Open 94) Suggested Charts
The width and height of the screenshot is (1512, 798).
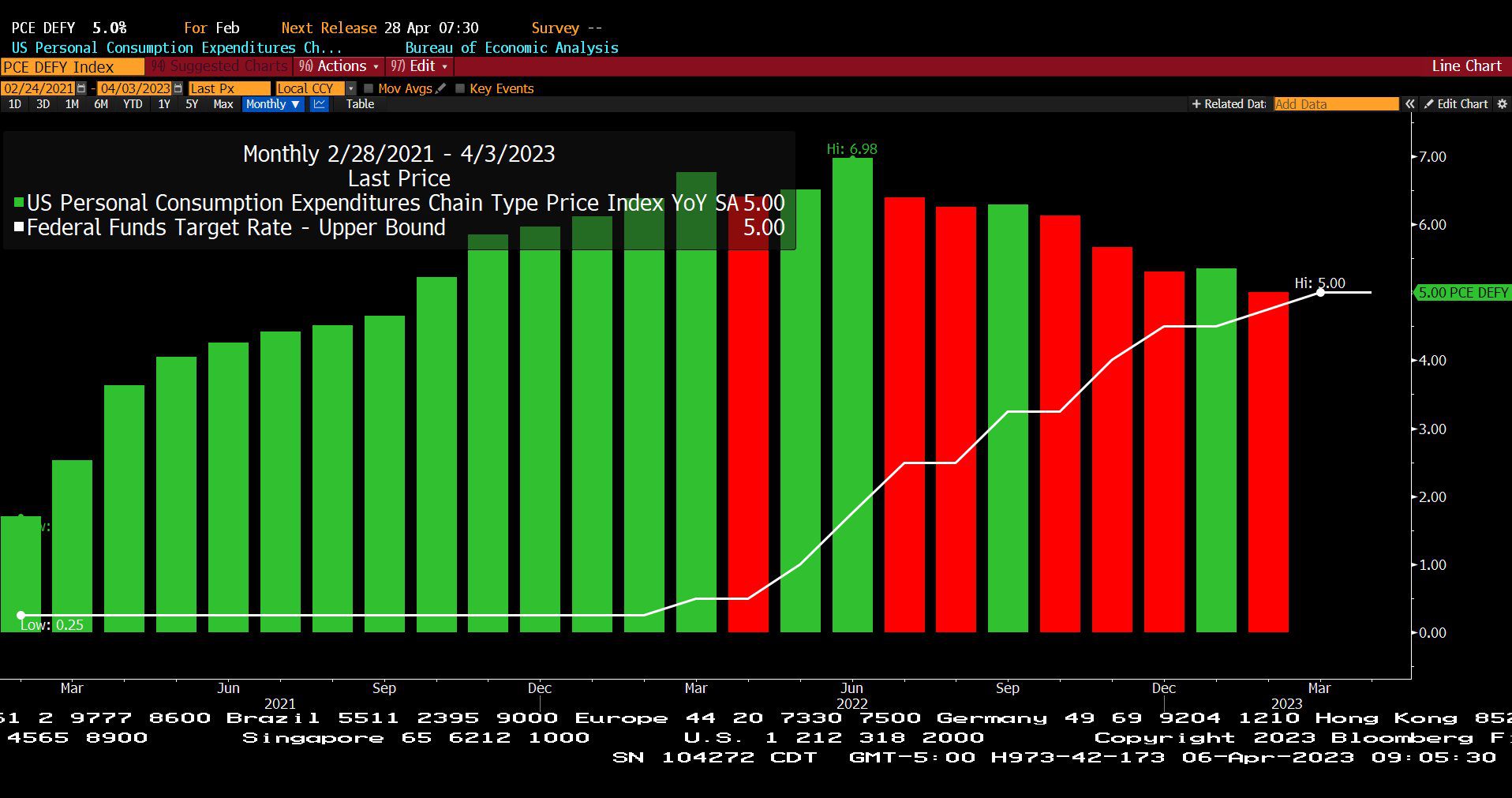[x=219, y=66]
